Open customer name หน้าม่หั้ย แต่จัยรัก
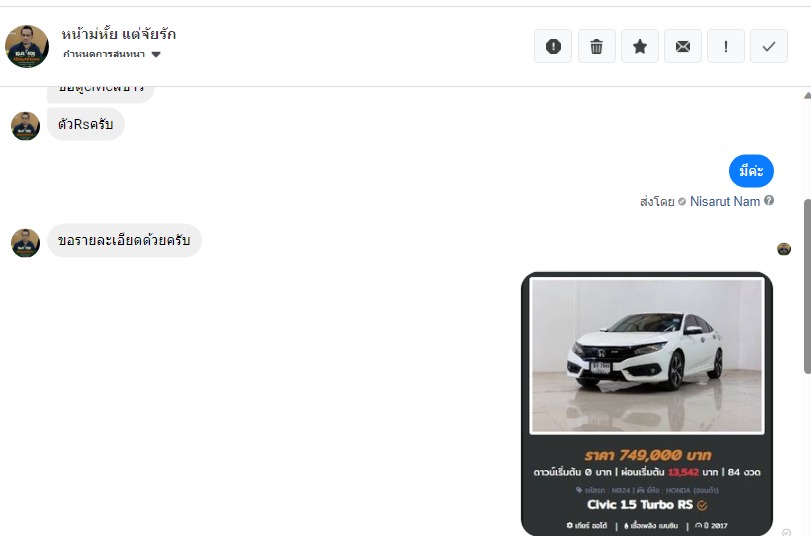This screenshot has height=536, width=811. pos(118,34)
